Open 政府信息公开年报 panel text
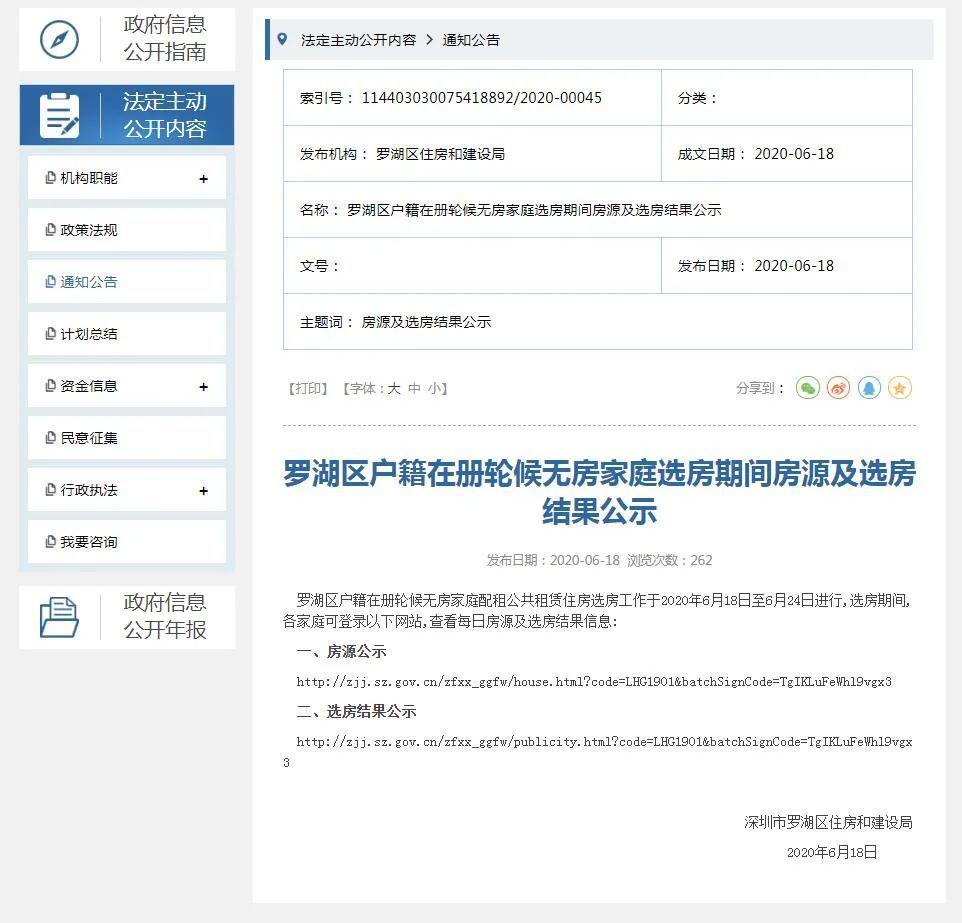Image resolution: width=962 pixels, height=923 pixels. click(165, 616)
